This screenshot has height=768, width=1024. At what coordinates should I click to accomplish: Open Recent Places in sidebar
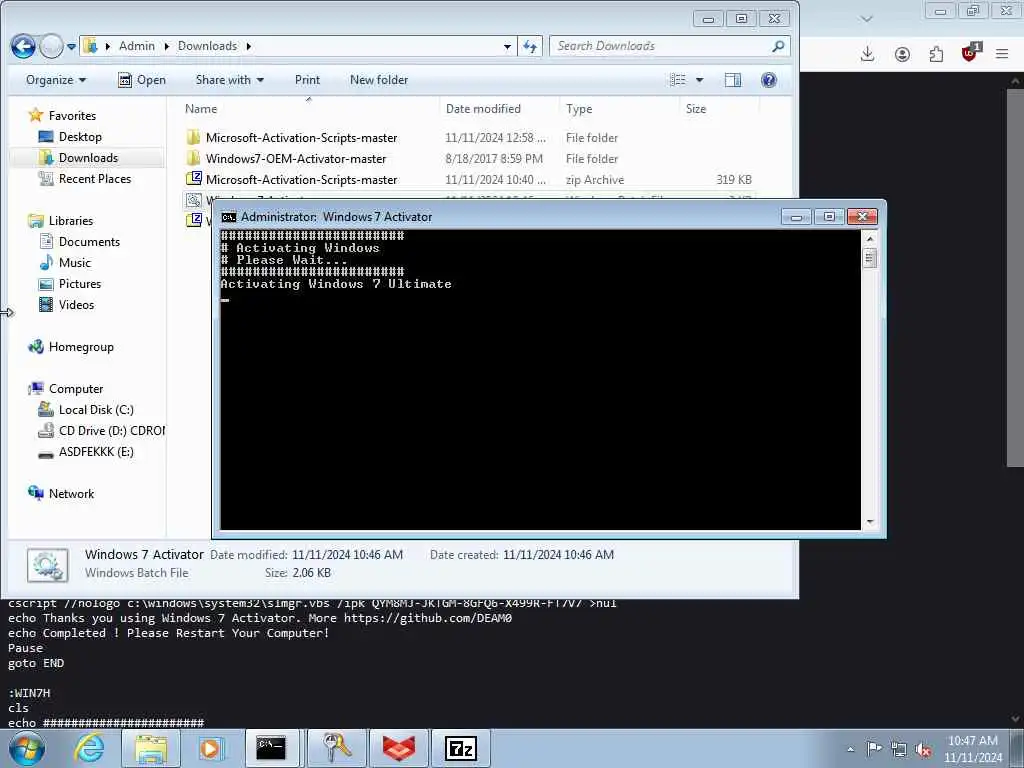pos(95,178)
